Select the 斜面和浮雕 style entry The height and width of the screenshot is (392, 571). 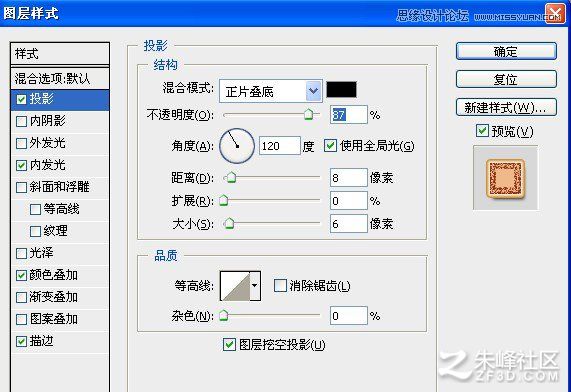click(60, 187)
